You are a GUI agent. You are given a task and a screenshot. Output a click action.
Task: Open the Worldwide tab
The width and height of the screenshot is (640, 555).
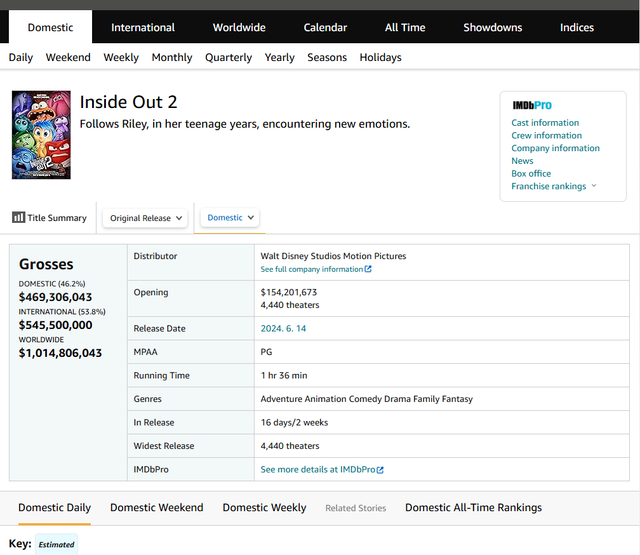coord(241,27)
